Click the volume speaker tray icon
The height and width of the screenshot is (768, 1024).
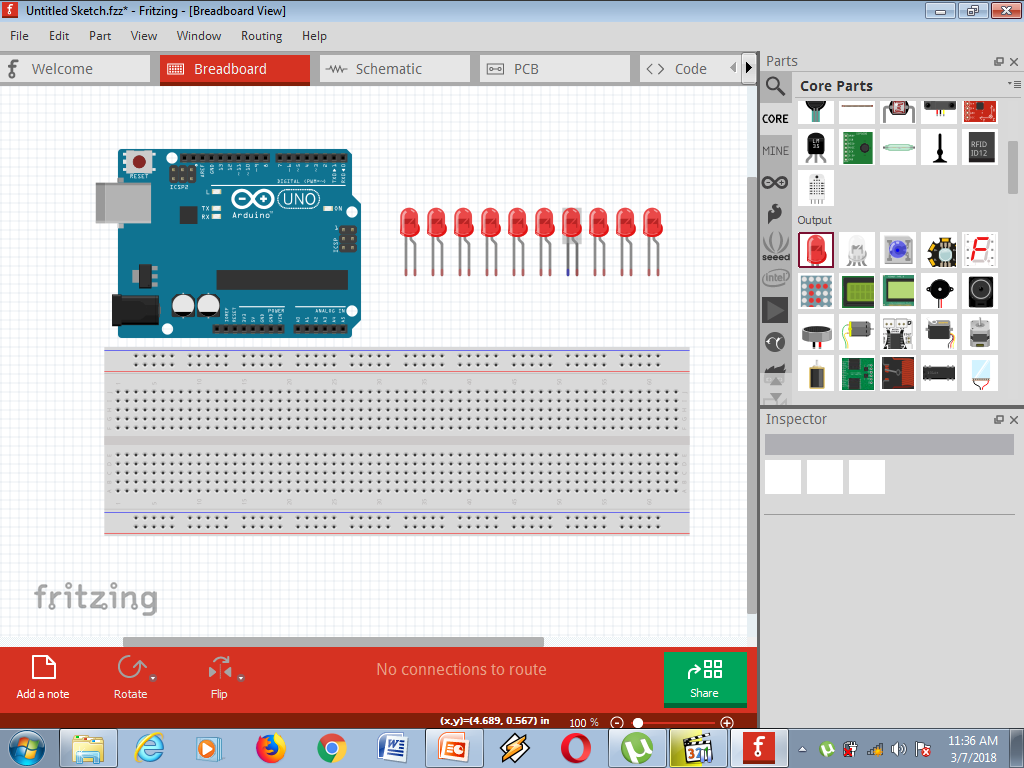[899, 749]
